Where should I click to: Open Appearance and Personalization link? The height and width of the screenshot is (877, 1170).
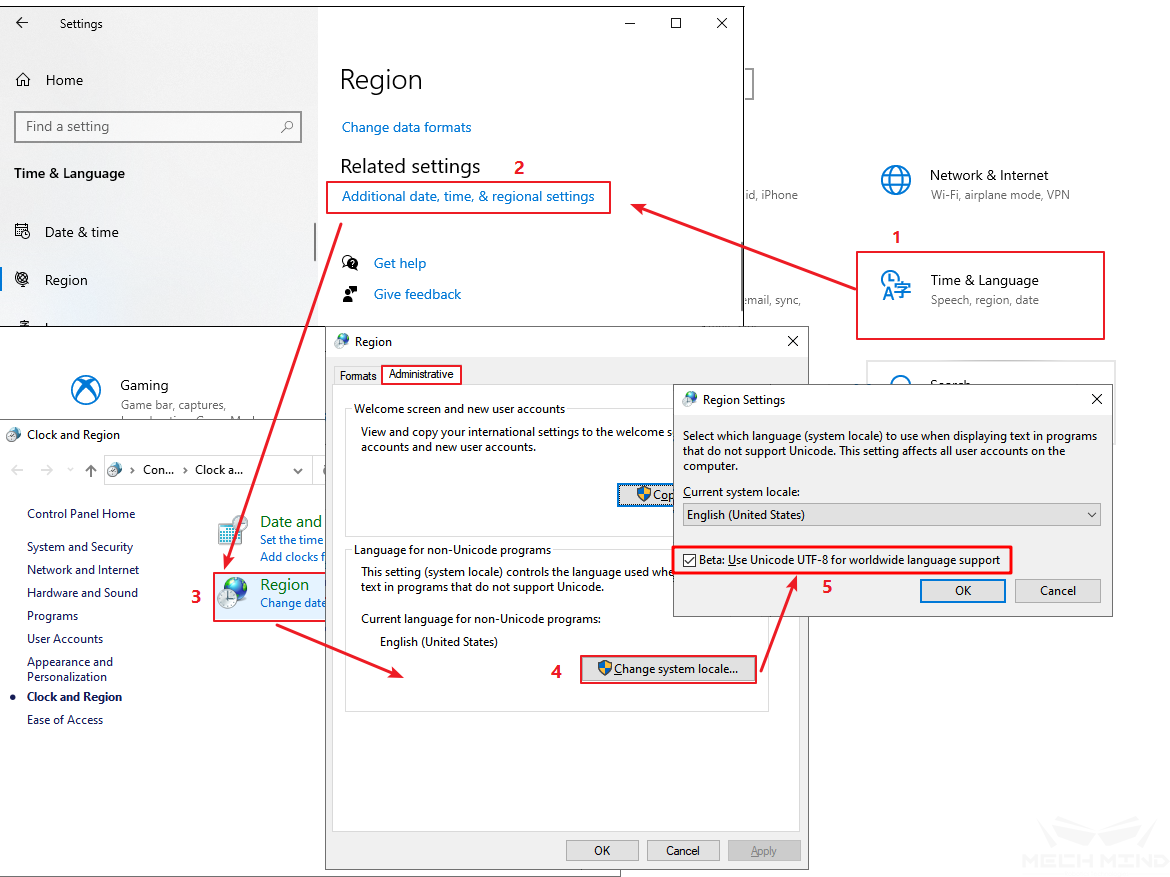pyautogui.click(x=70, y=670)
